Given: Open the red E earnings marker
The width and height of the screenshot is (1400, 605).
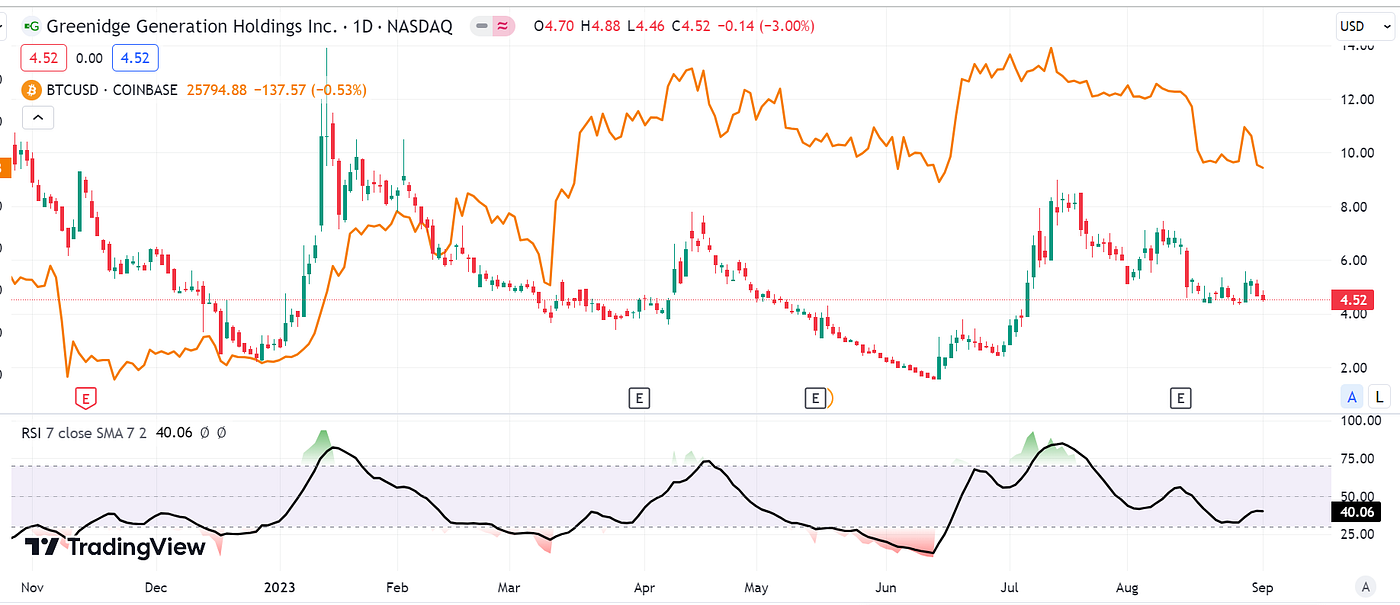Looking at the screenshot, I should 87,399.
